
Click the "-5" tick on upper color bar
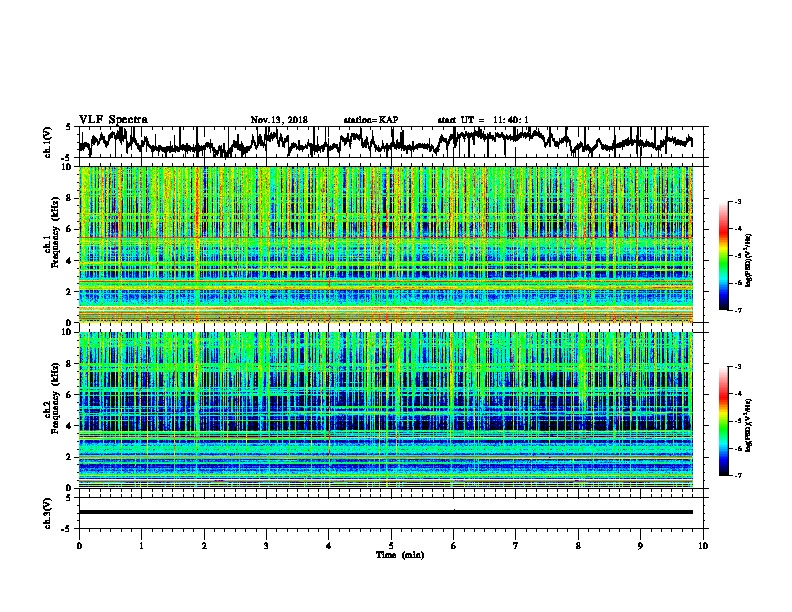coord(738,256)
